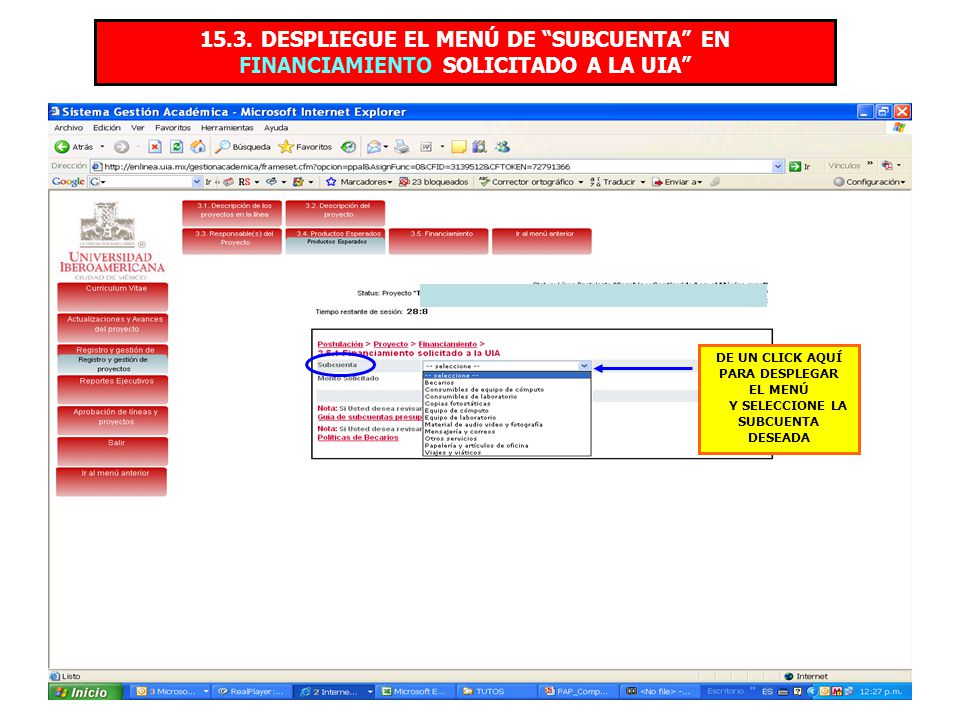This screenshot has height=720, width=960.
Task: Click the IE Forward arrow icon
Action: tap(122, 147)
